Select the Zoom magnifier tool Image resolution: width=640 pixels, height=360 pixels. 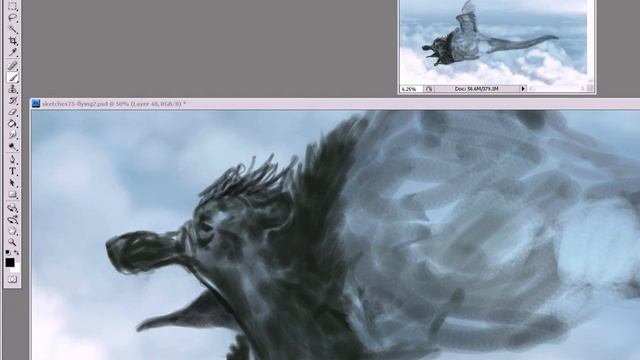[13, 242]
